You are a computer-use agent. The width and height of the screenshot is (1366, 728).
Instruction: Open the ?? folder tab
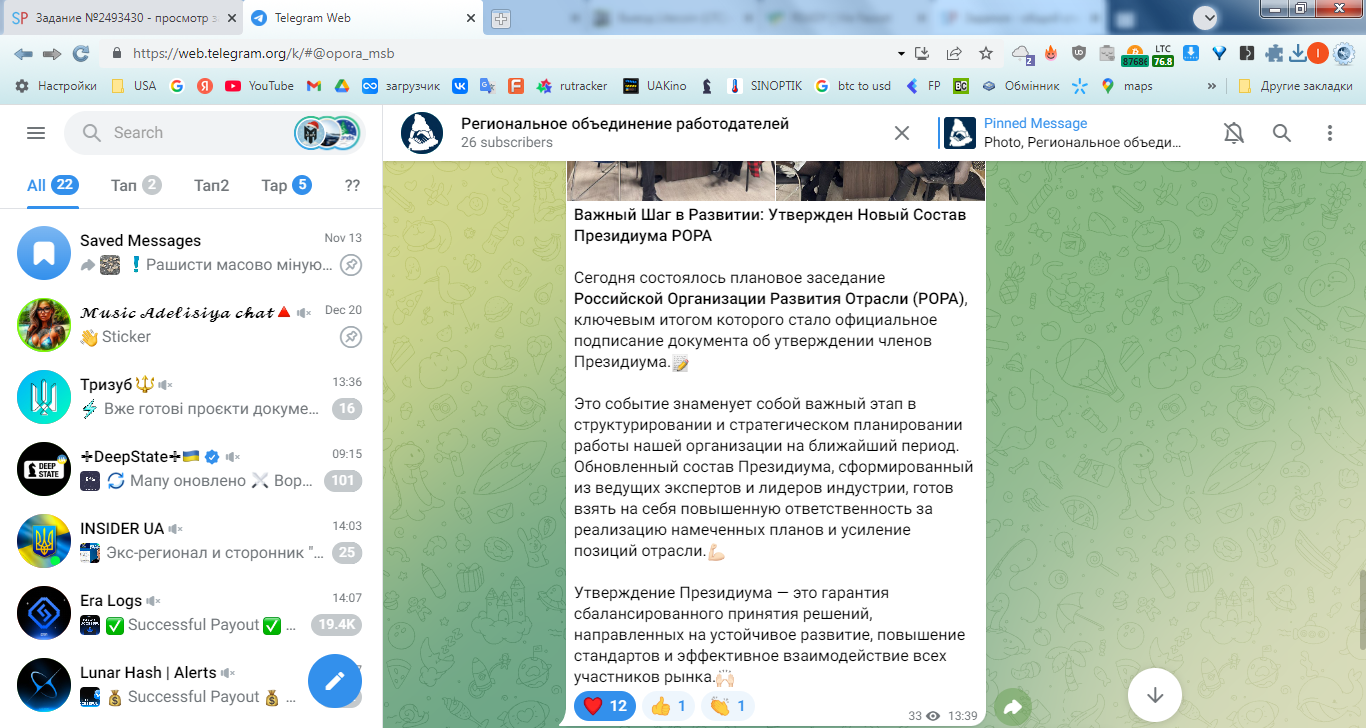click(352, 185)
